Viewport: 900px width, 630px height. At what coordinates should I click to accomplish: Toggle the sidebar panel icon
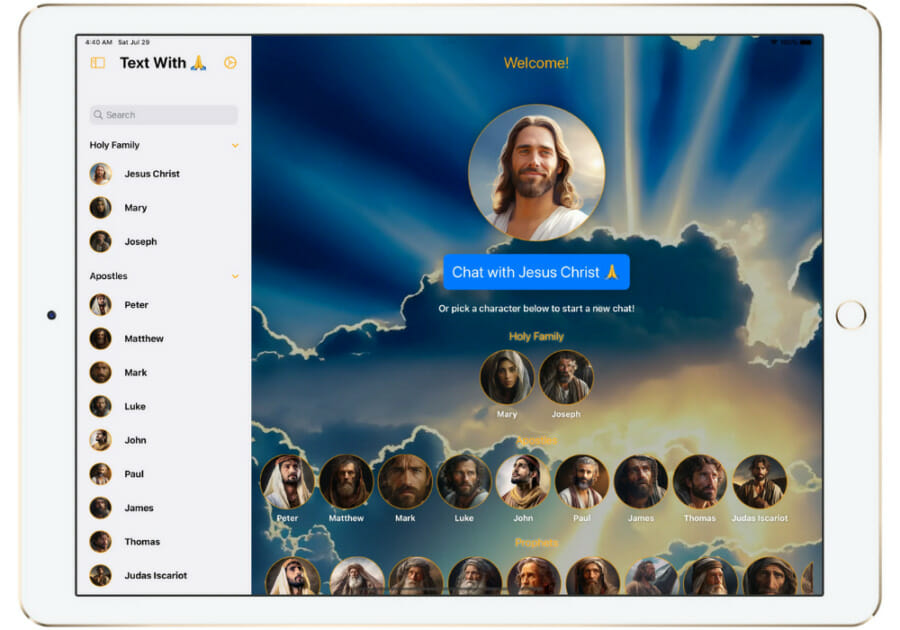pos(98,63)
